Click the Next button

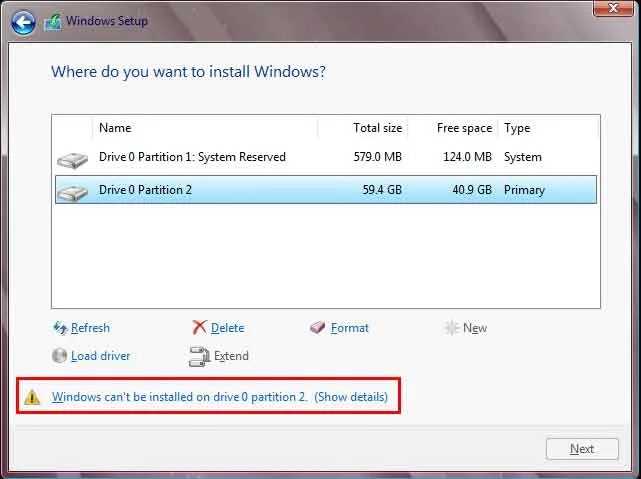(x=582, y=449)
